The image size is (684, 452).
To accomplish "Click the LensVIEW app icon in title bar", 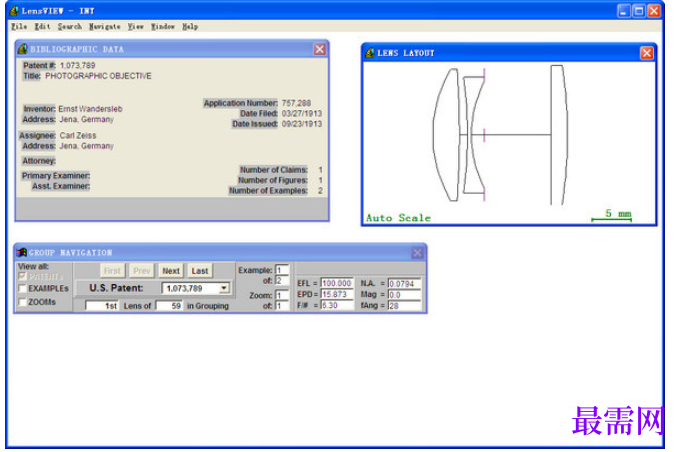I will click(x=14, y=10).
